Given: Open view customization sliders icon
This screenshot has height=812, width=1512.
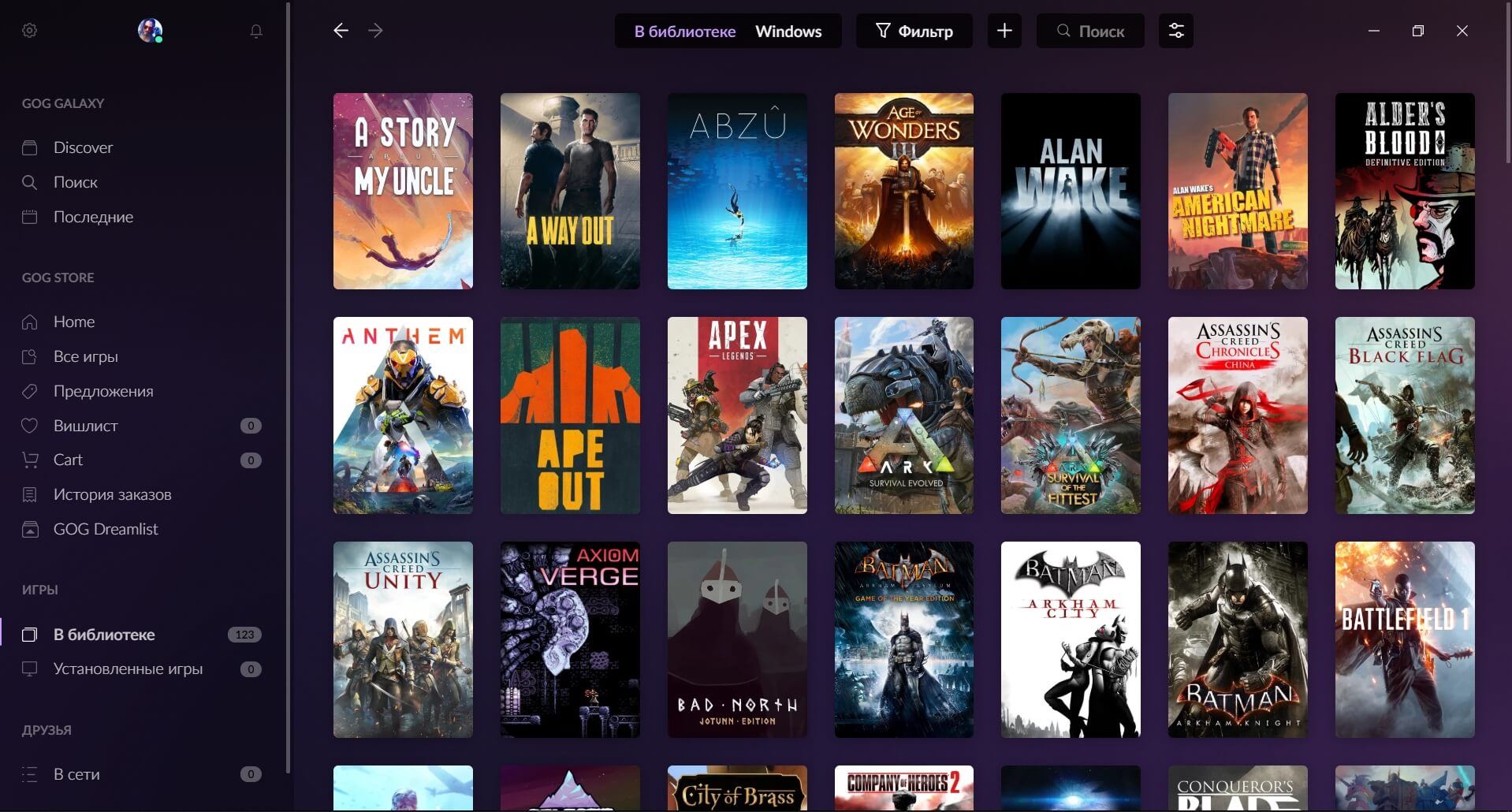Looking at the screenshot, I should tap(1175, 31).
